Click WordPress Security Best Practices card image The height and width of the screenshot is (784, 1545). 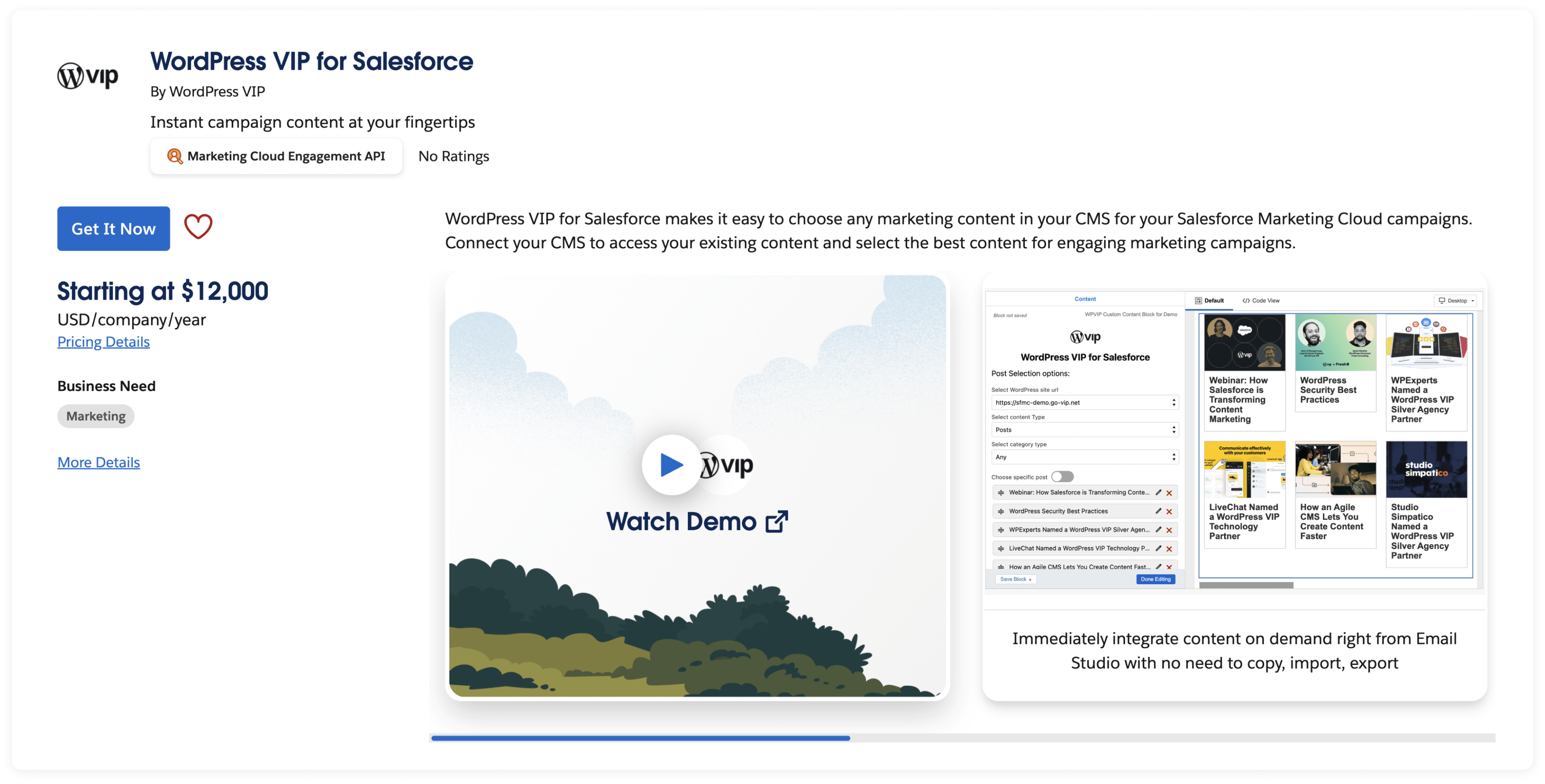1335,342
